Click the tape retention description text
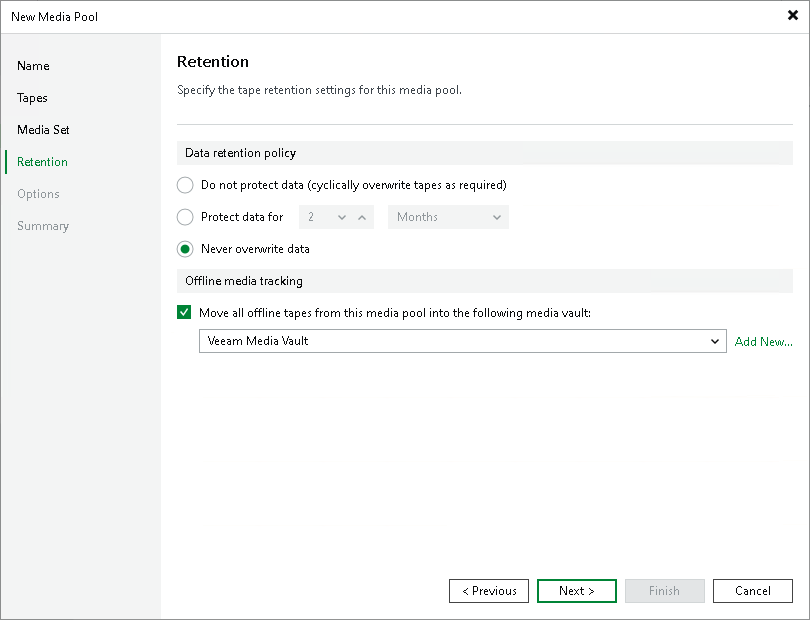Screen dimensions: 810x620 [319, 90]
